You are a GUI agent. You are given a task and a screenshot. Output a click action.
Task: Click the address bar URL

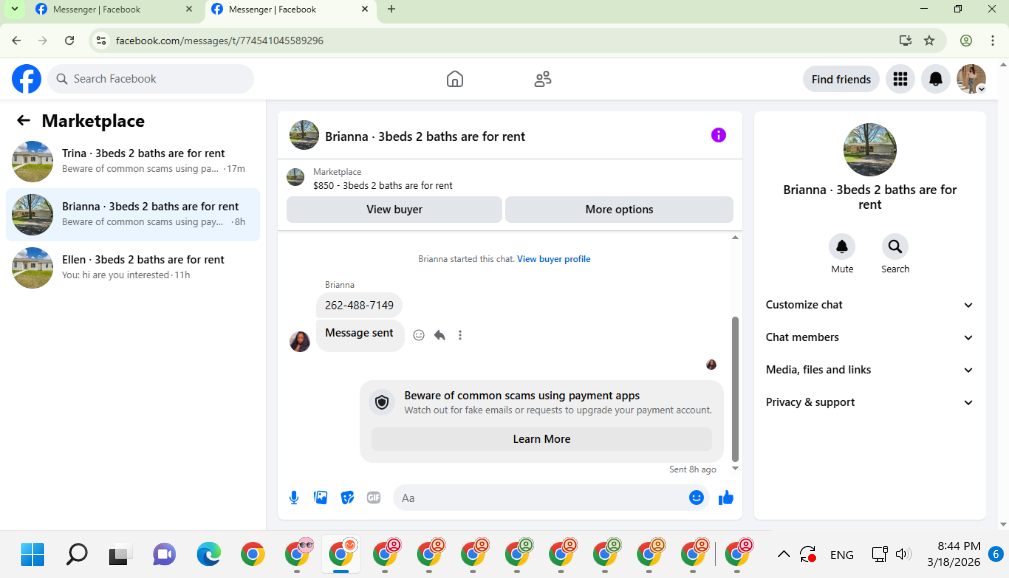click(219, 41)
